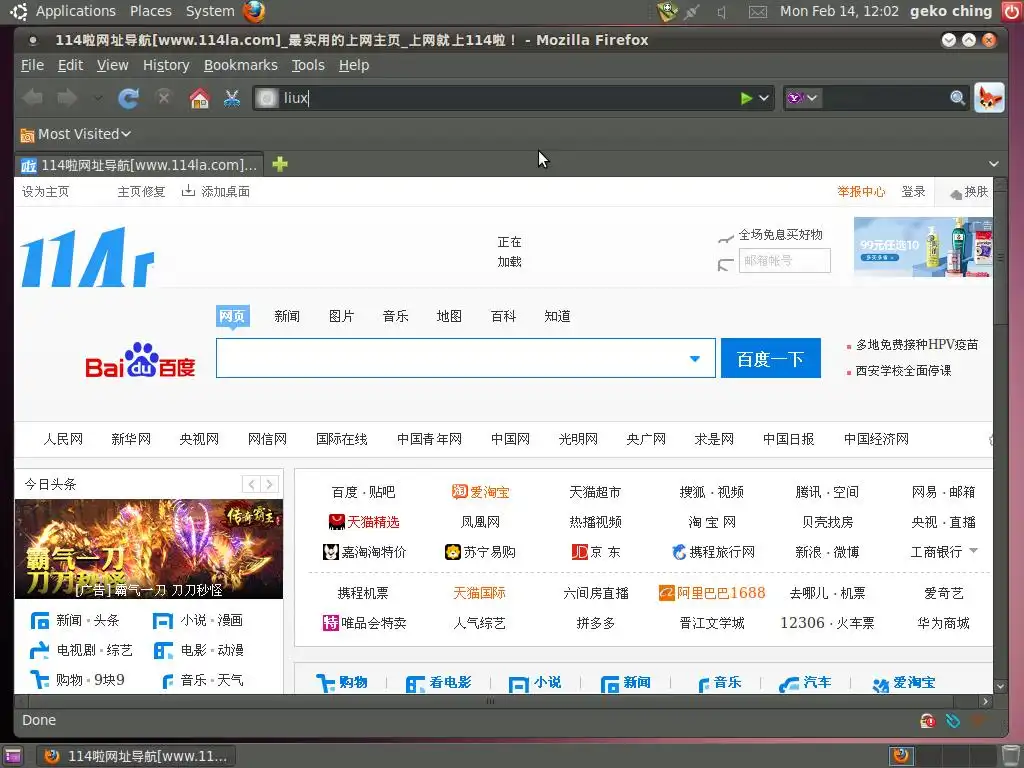Select the 114啦网址导航 browser tab
Image resolution: width=1024 pixels, height=768 pixels.
pos(139,165)
